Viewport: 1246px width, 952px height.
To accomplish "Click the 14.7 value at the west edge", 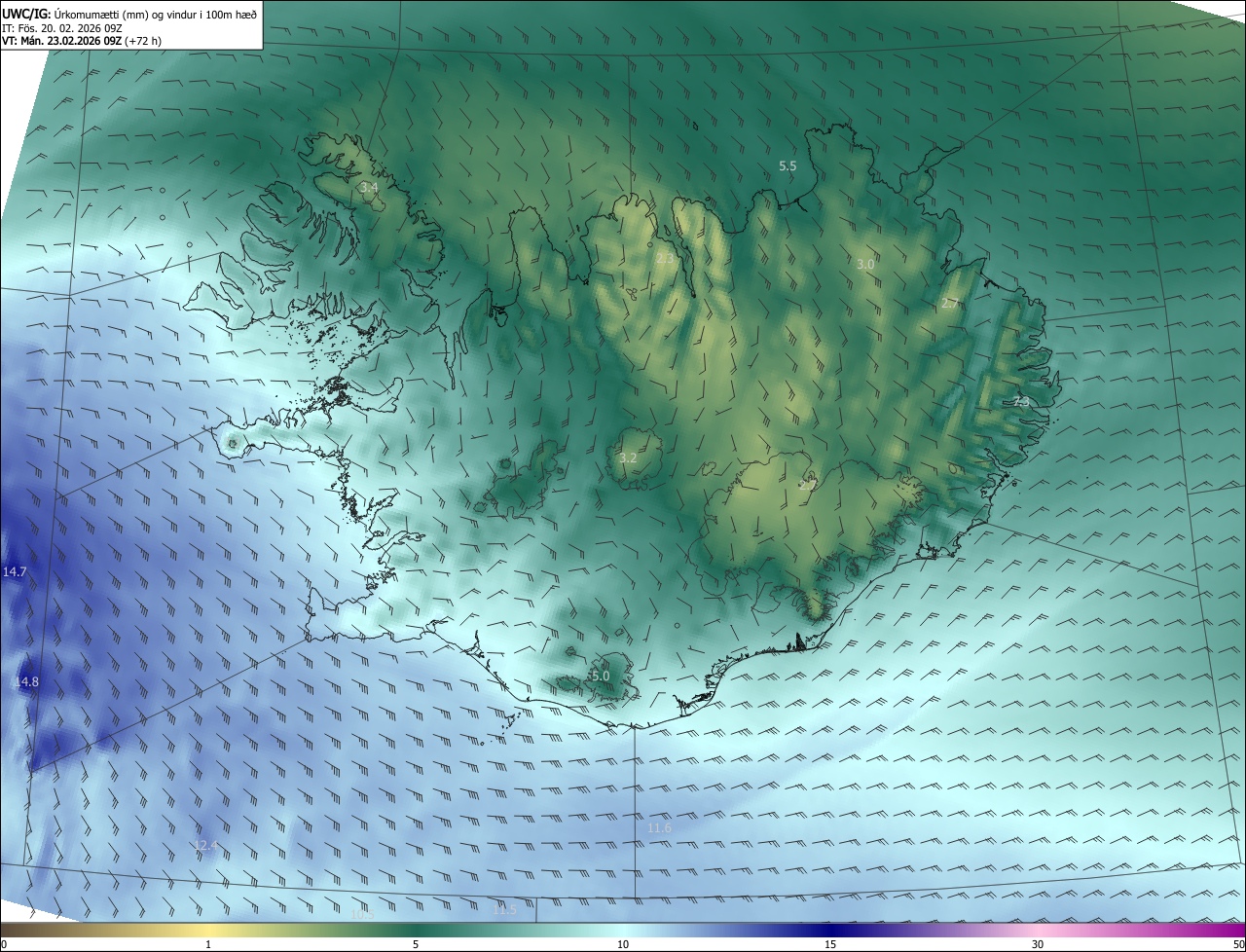I will tap(15, 572).
